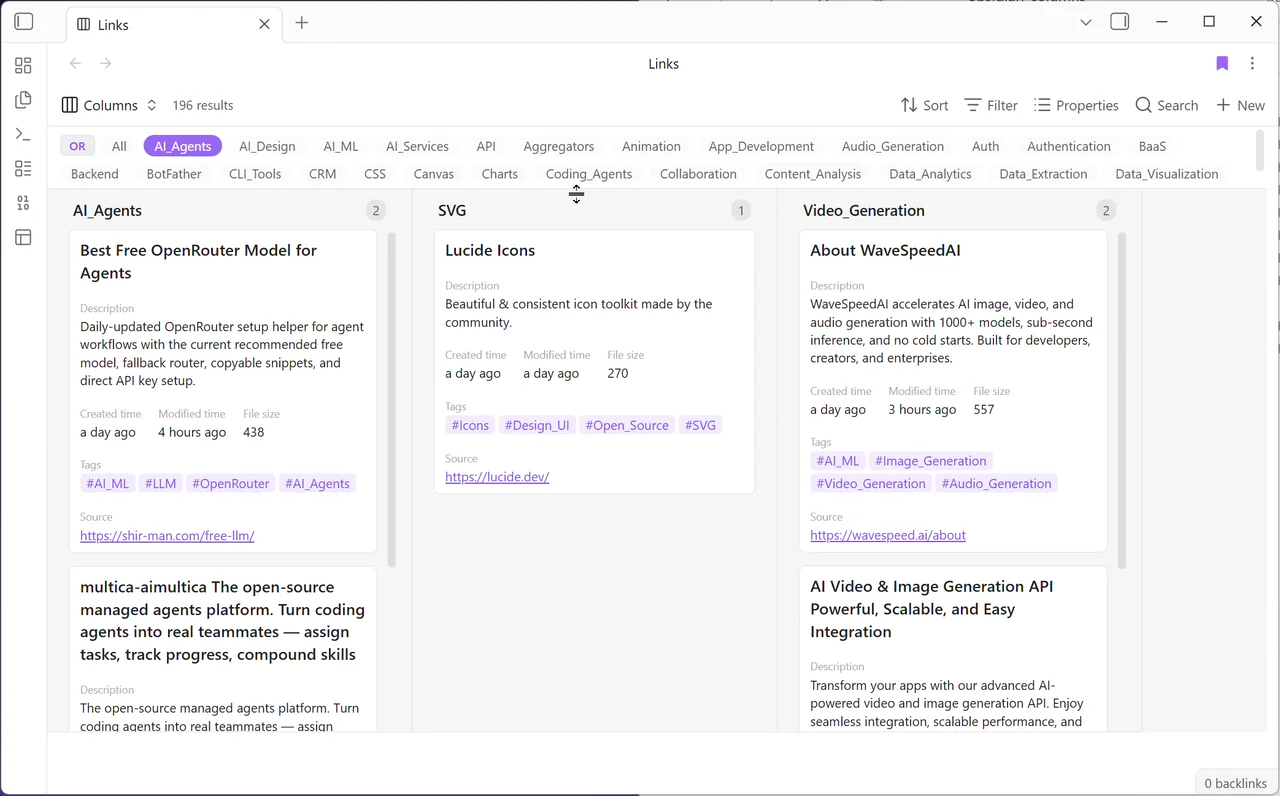
Task: Select the Authentication filter chip
Action: pyautogui.click(x=1069, y=146)
